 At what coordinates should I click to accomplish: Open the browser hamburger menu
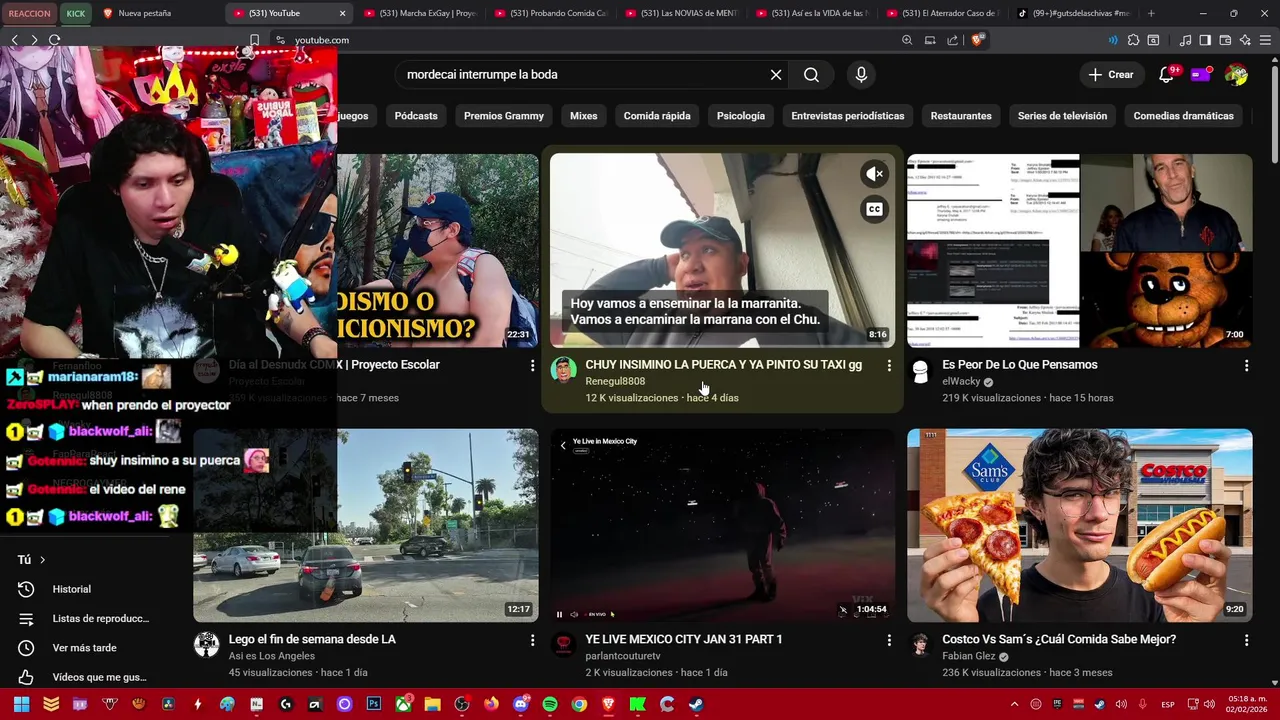(1265, 40)
